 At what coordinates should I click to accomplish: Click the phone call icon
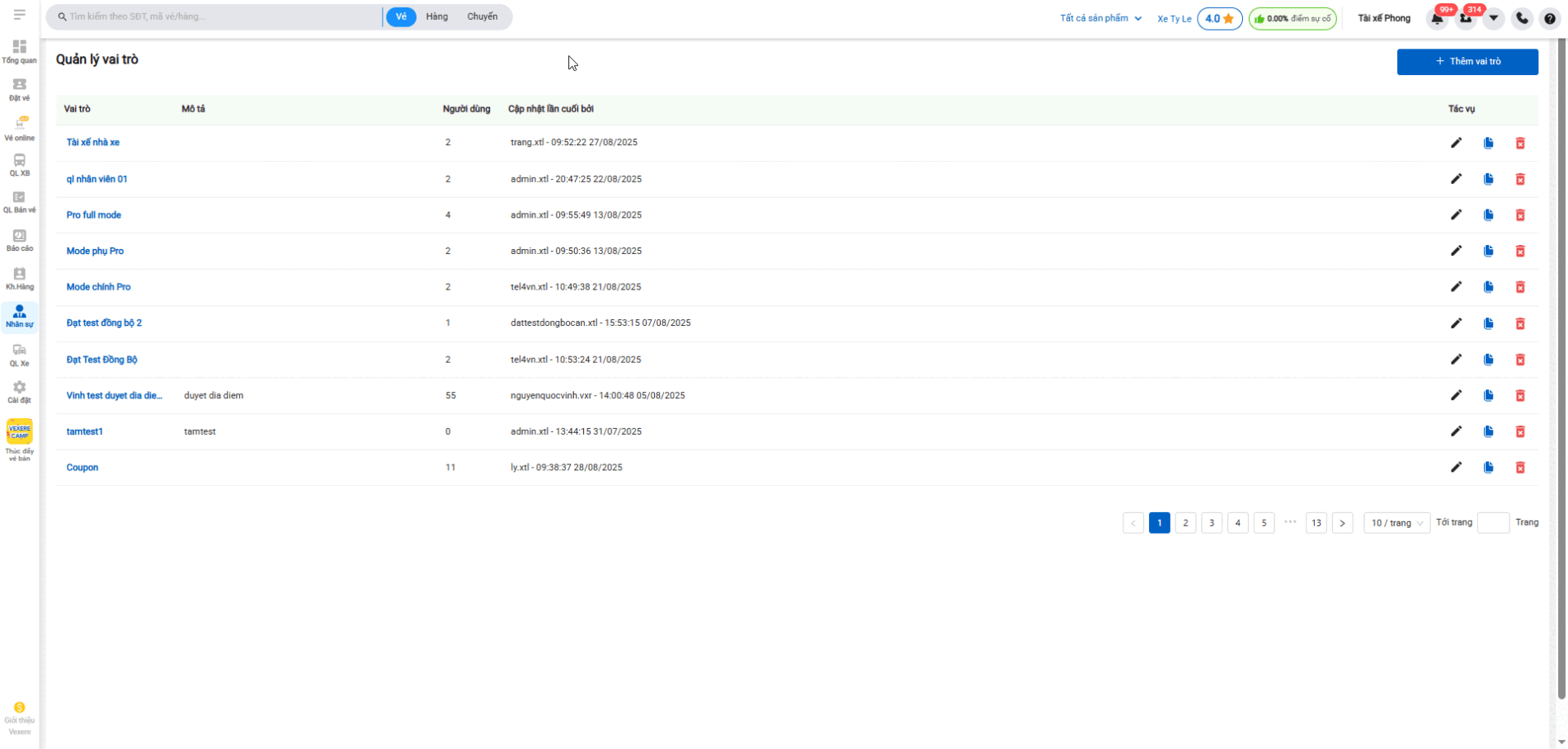(1522, 18)
